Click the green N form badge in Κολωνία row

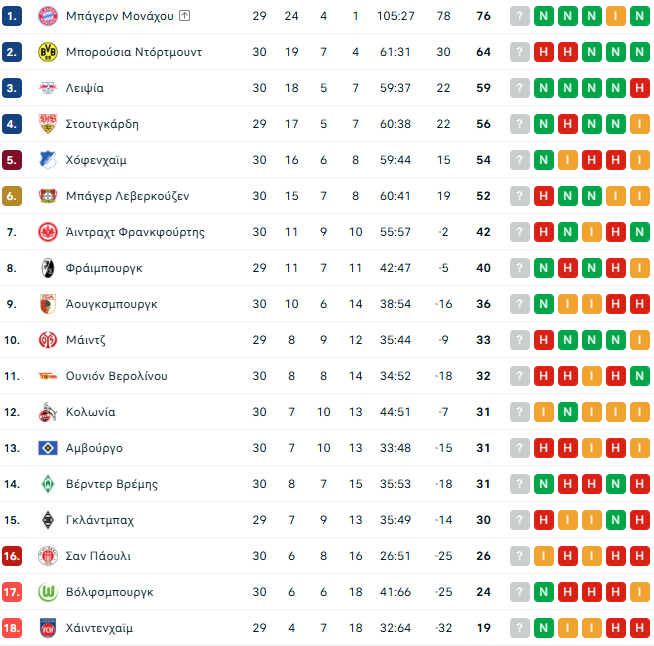pyautogui.click(x=568, y=412)
